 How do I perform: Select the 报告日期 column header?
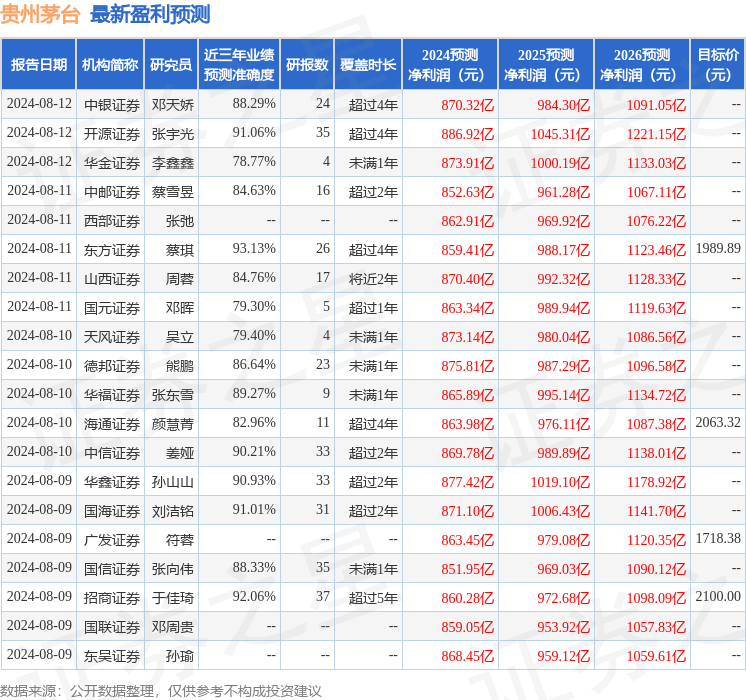[x=39, y=64]
